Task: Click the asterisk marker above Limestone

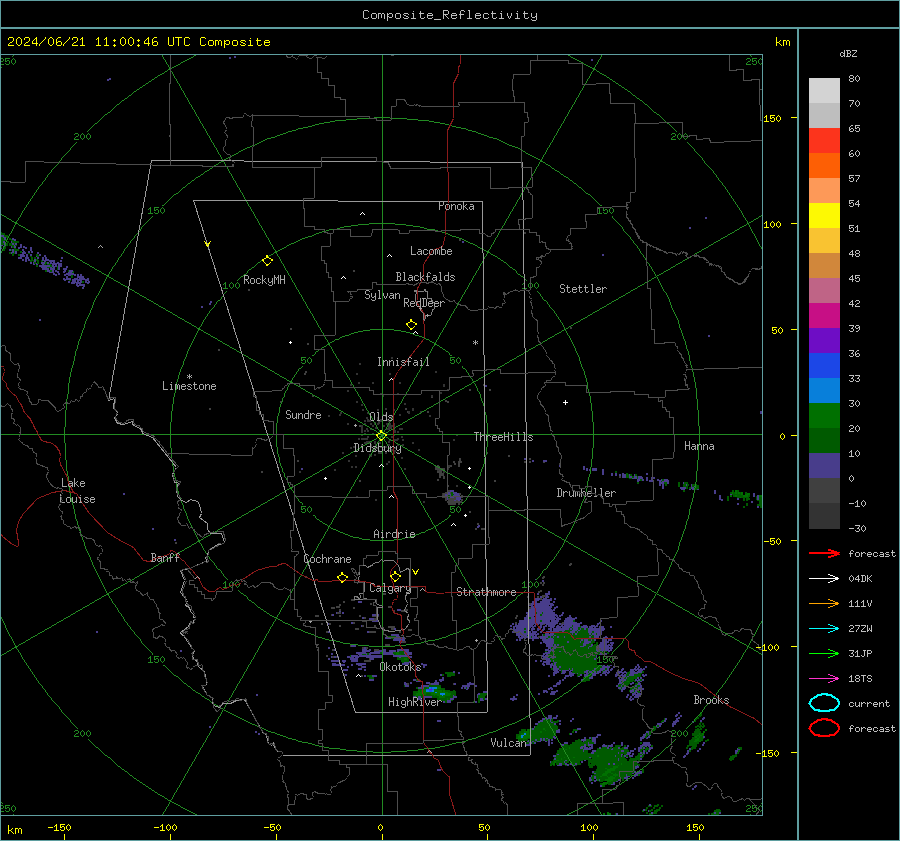Action: [x=189, y=377]
